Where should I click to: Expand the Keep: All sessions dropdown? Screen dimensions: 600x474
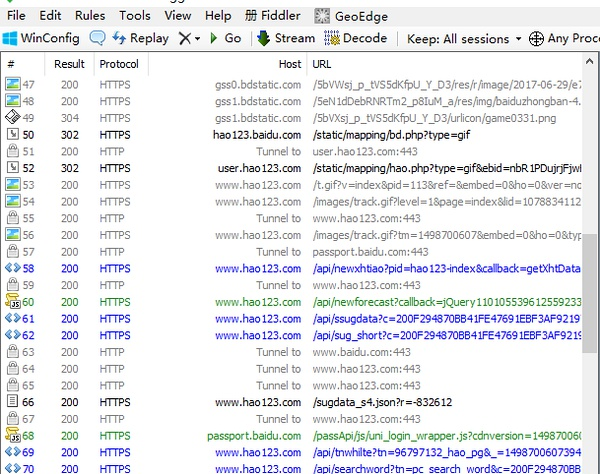[460, 38]
